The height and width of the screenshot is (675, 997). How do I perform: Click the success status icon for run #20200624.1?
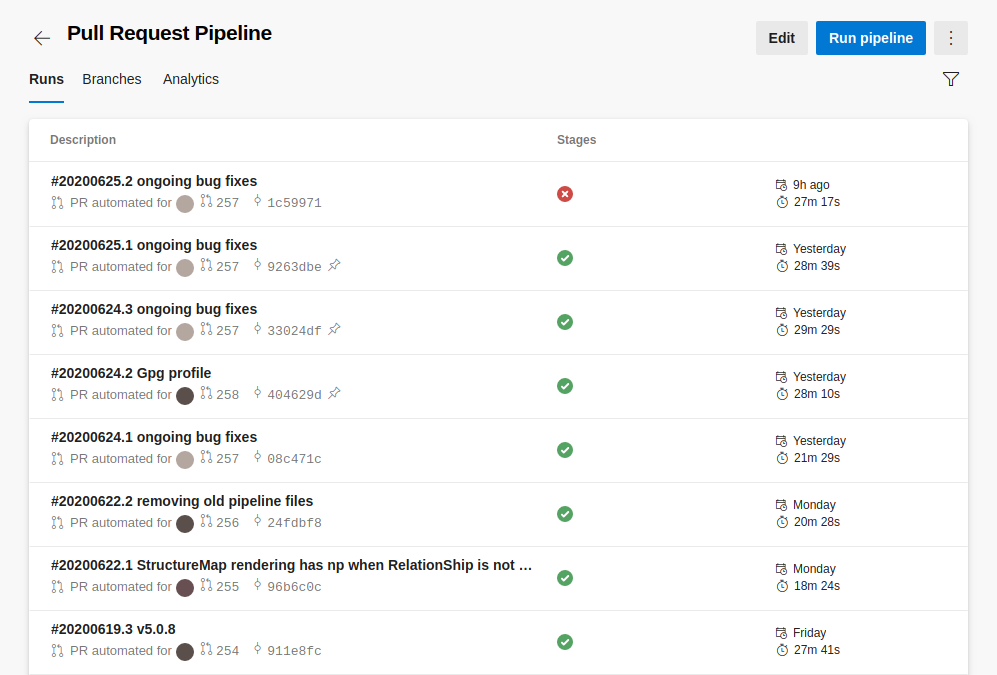pos(565,450)
